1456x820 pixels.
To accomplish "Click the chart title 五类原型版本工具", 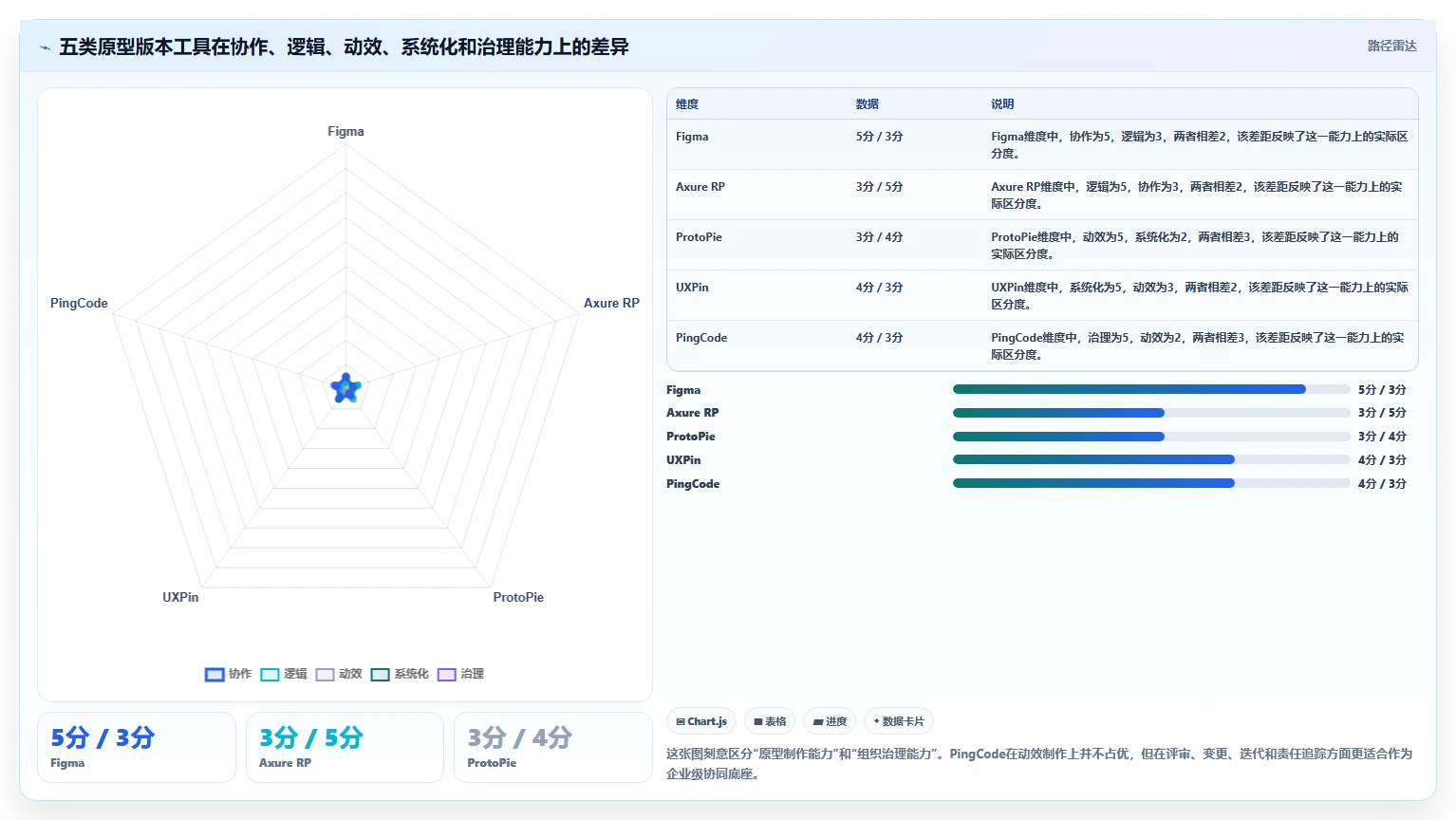I will click(x=344, y=47).
